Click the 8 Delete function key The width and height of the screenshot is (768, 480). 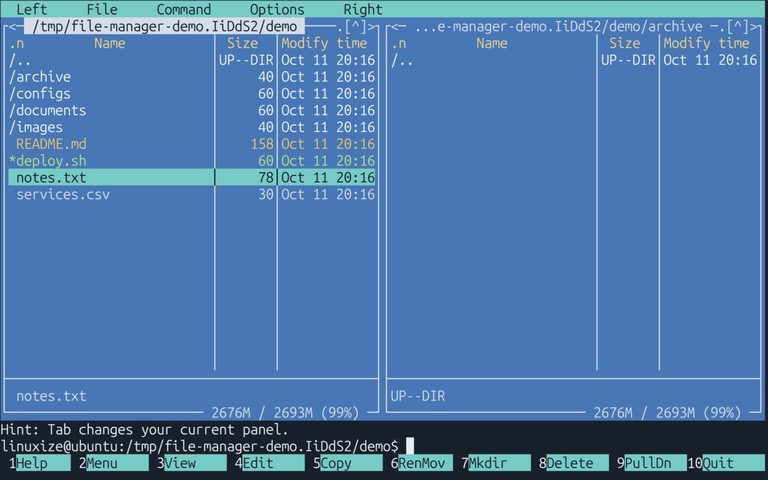(x=574, y=463)
